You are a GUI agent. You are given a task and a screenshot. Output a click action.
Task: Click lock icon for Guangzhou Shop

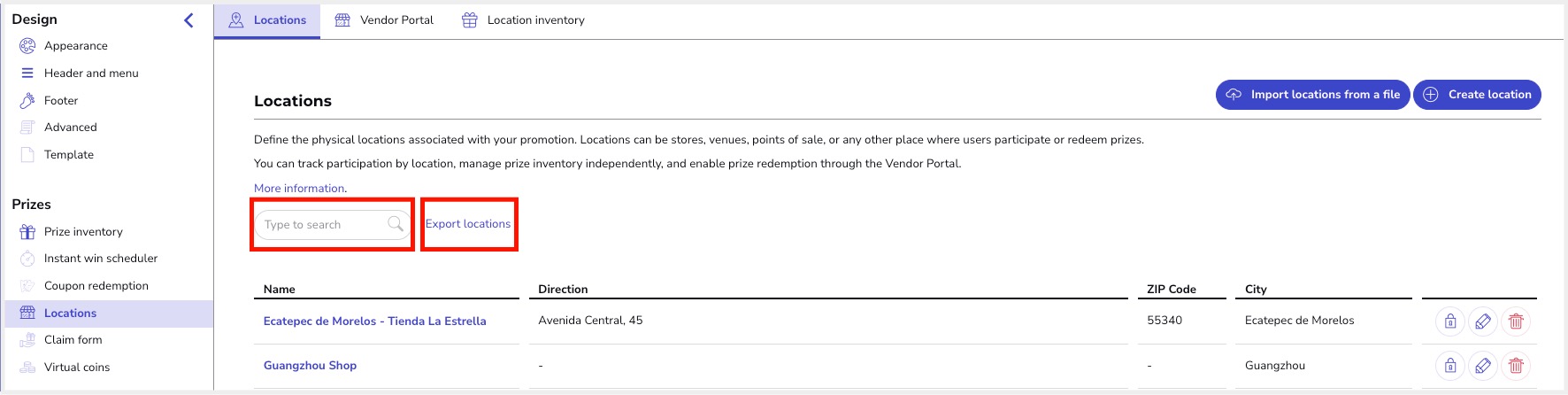coord(1450,365)
